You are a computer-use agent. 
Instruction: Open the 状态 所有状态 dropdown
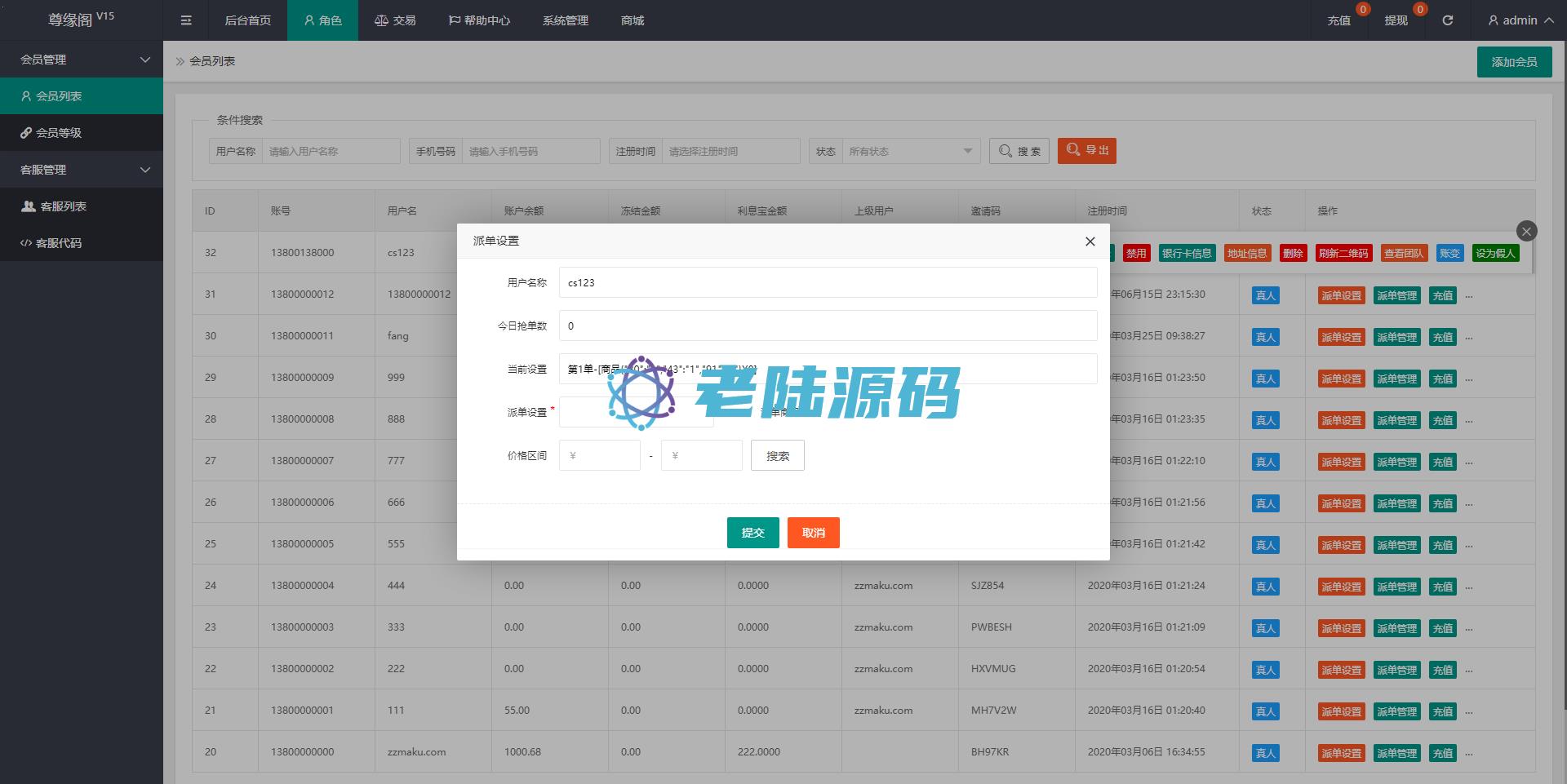point(910,151)
